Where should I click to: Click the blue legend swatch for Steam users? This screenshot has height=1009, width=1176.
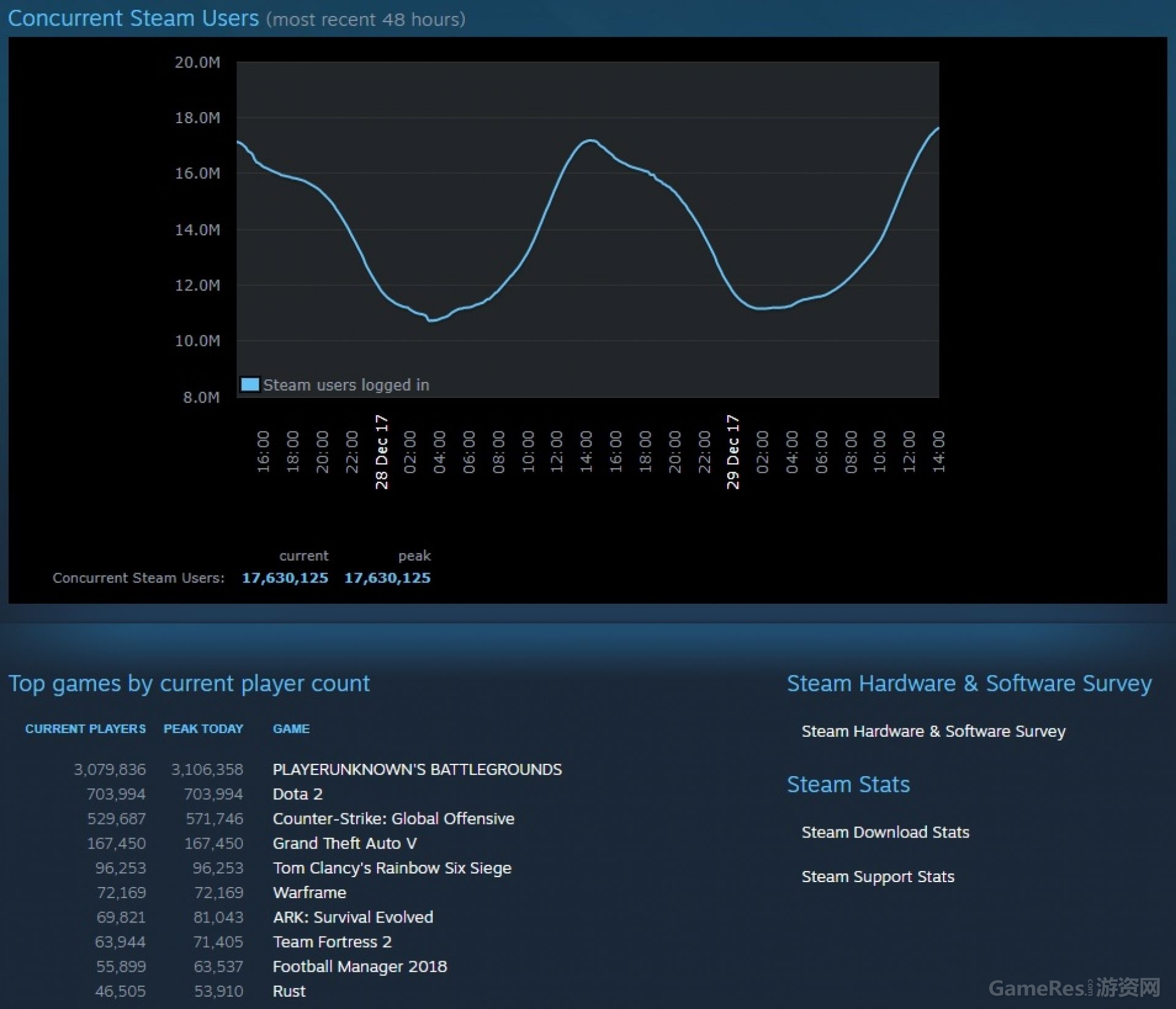(250, 384)
